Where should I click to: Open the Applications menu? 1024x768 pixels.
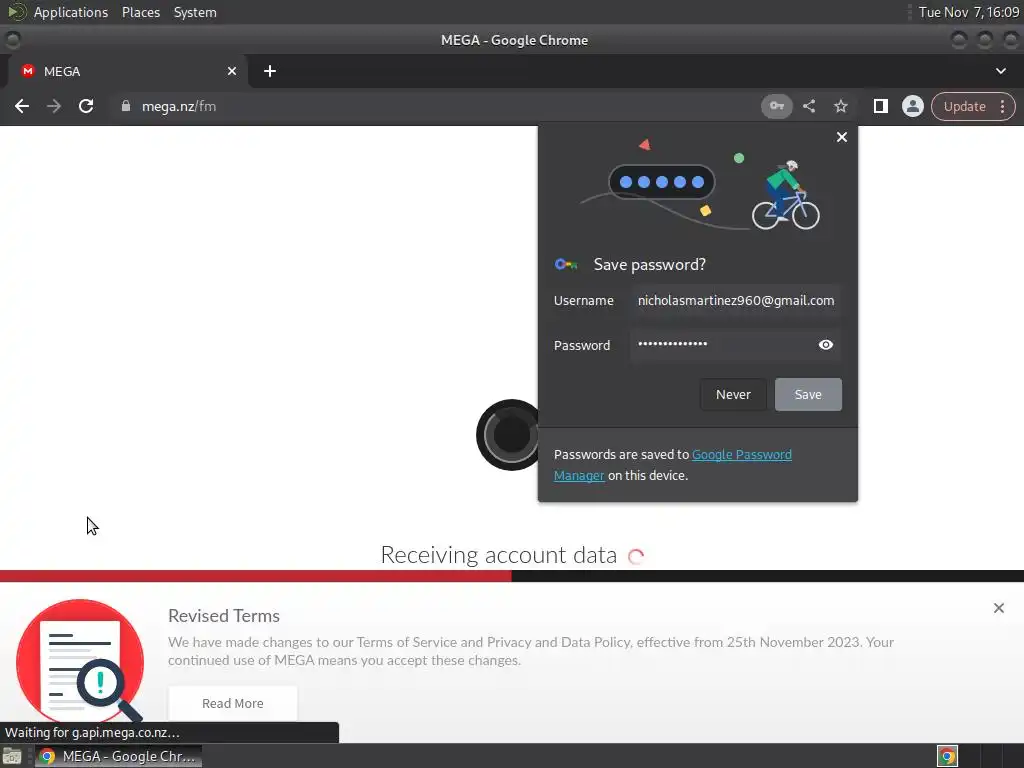tap(71, 12)
